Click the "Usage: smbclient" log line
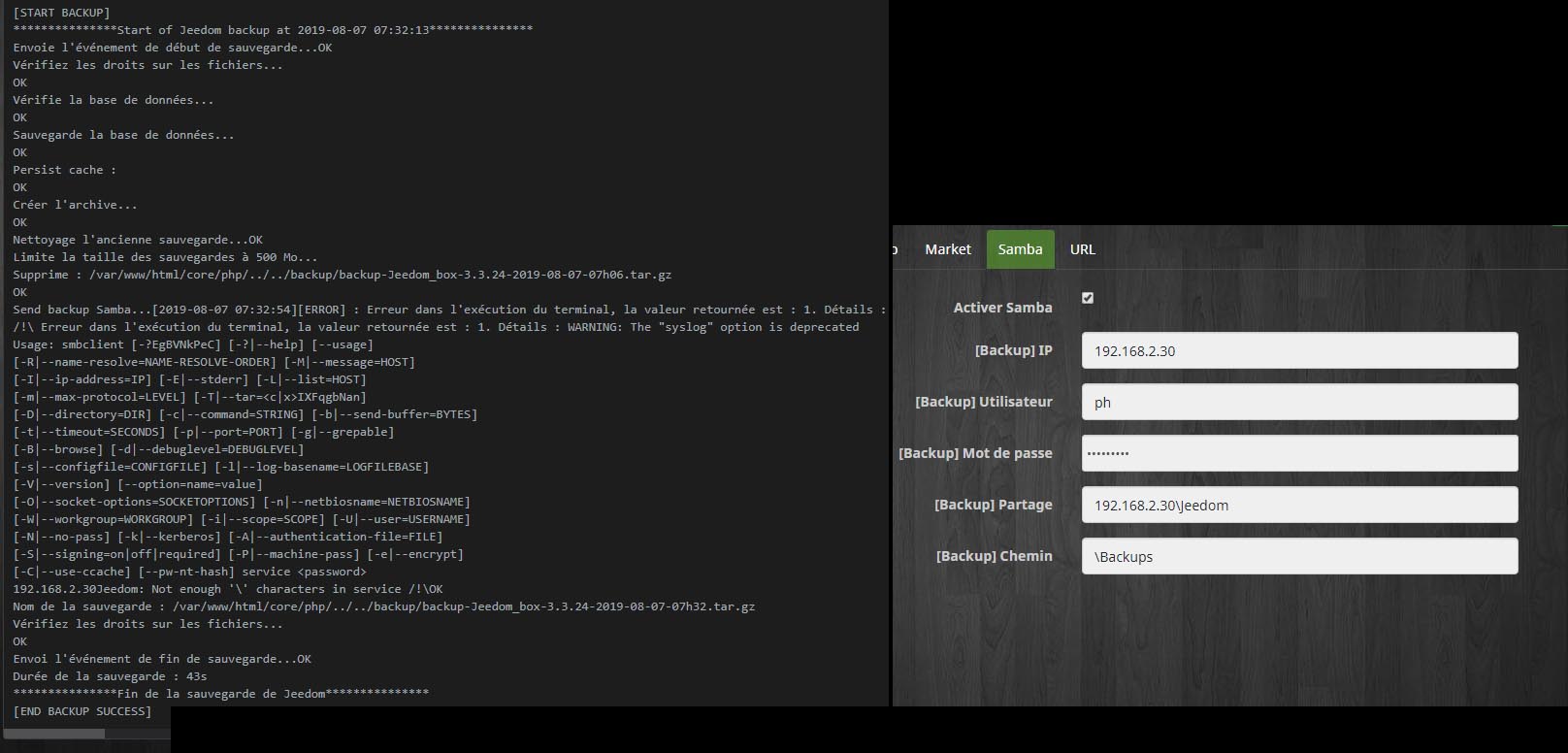This screenshot has width=1568, height=753. (x=193, y=344)
